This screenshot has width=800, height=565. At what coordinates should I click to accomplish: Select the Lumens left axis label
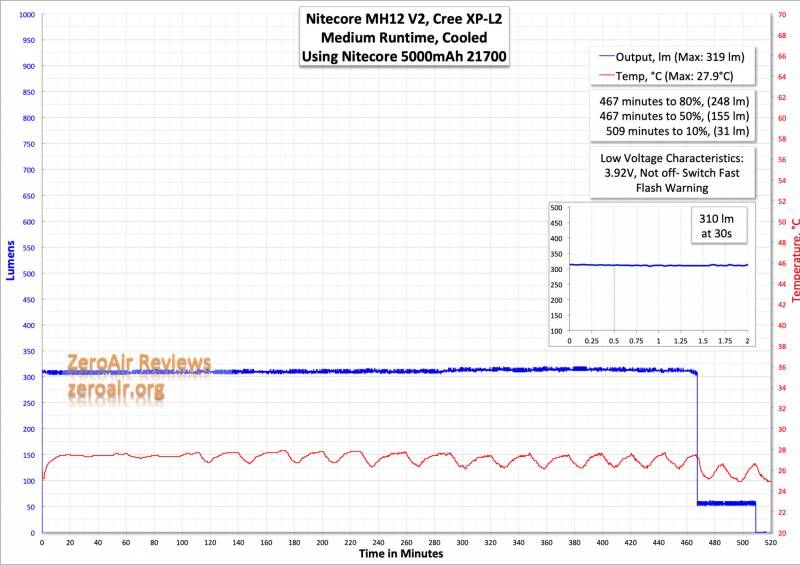click(11, 259)
